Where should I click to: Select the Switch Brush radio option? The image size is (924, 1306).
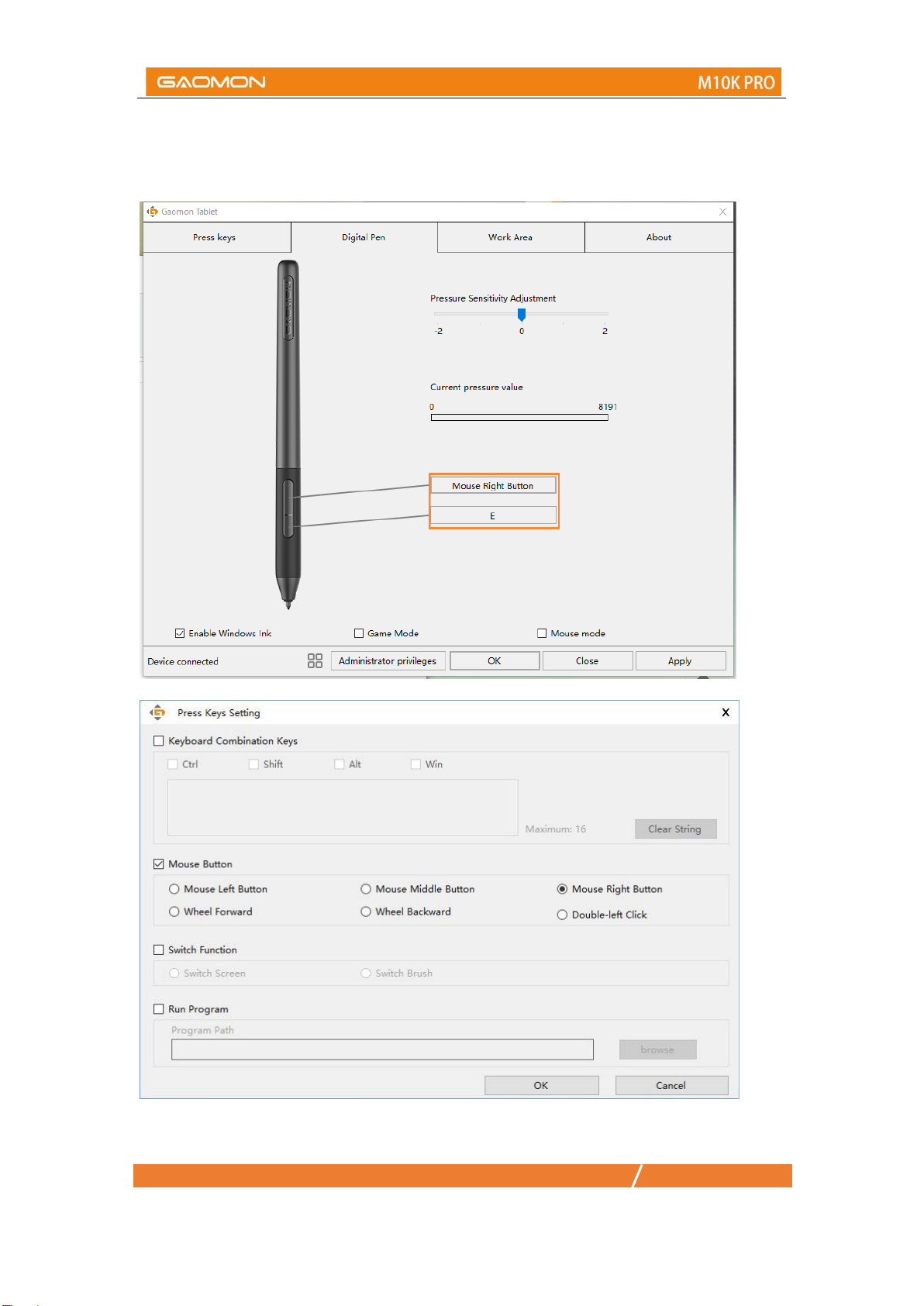(366, 973)
